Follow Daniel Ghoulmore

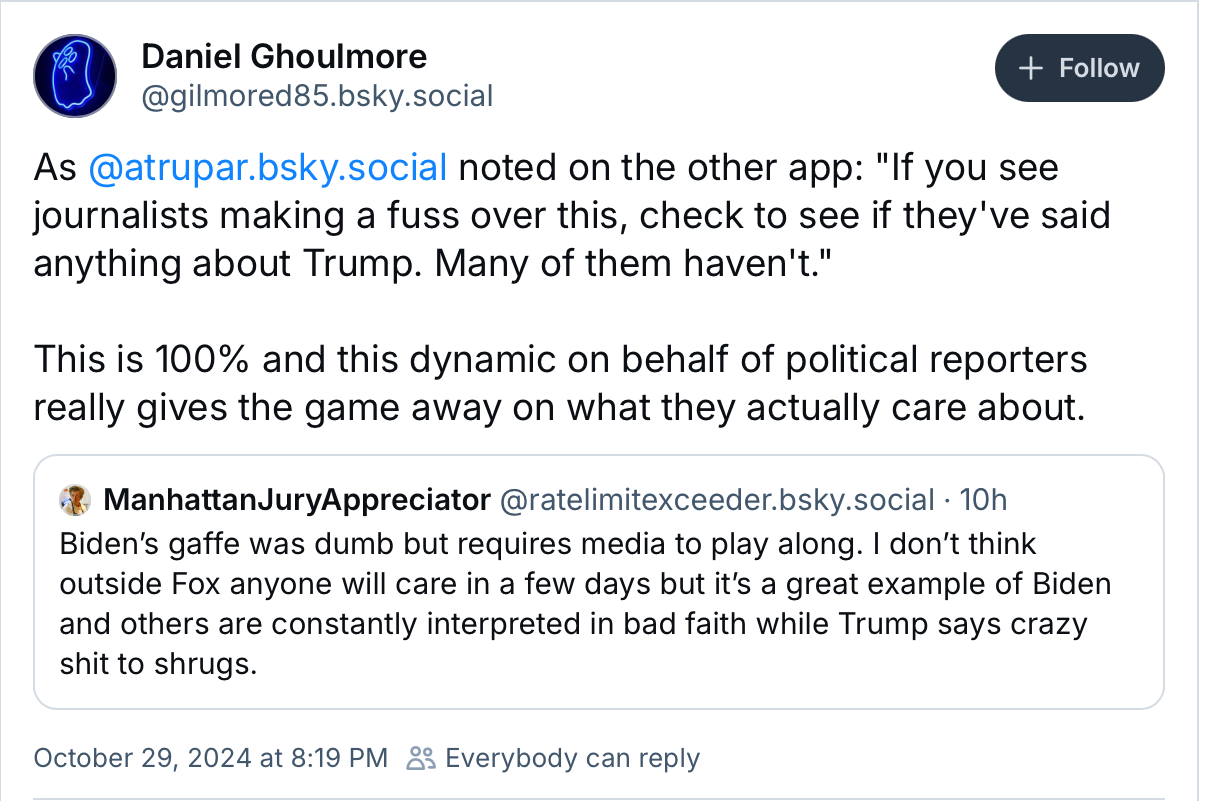(1079, 68)
